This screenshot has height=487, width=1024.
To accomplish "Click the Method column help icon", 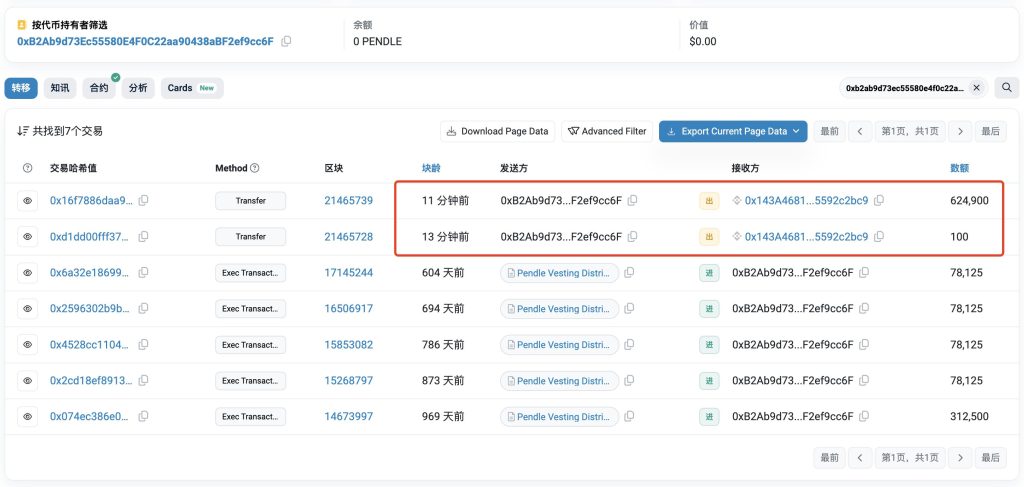I will point(255,168).
